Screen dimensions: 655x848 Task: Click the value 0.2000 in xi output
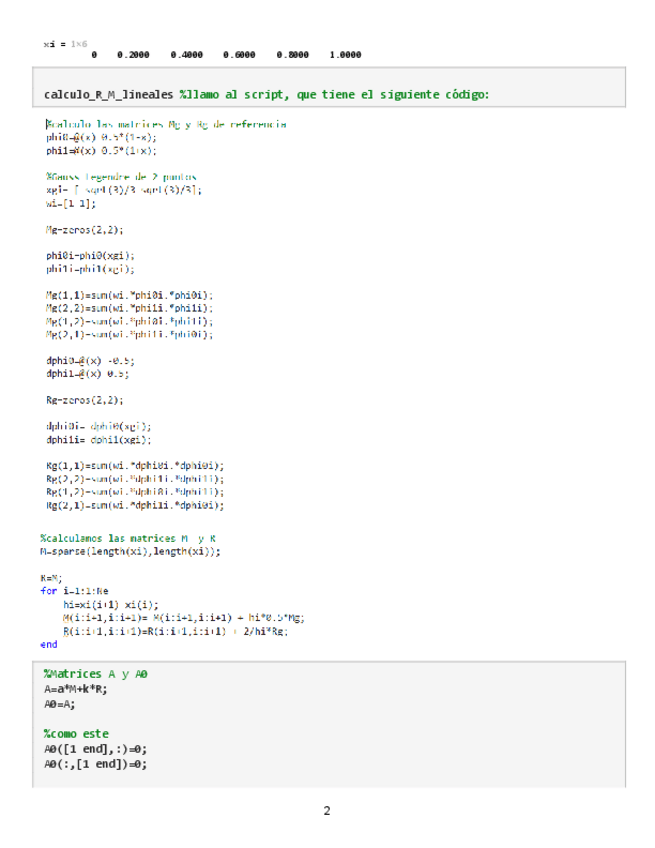click(133, 55)
